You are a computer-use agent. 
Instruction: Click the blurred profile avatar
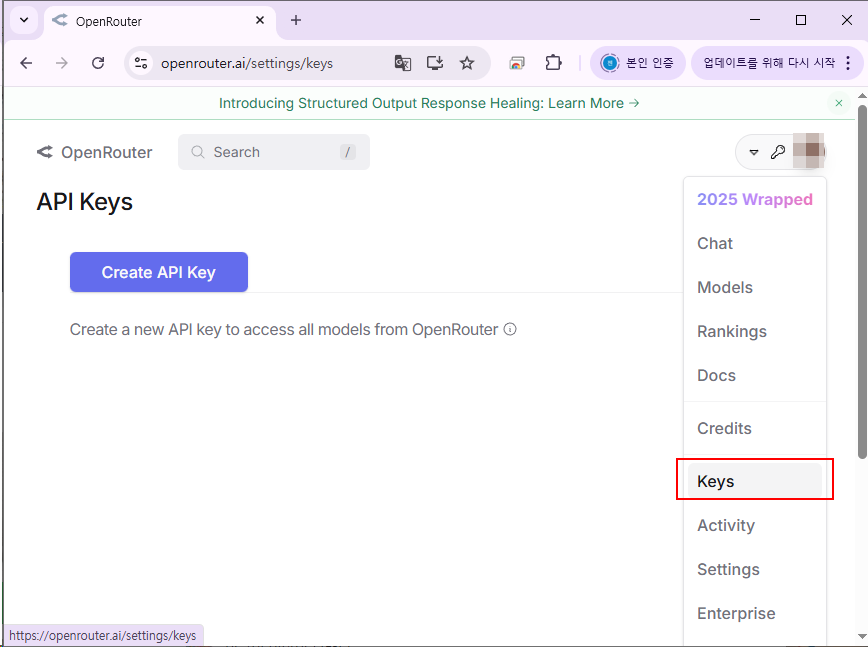tap(809, 151)
